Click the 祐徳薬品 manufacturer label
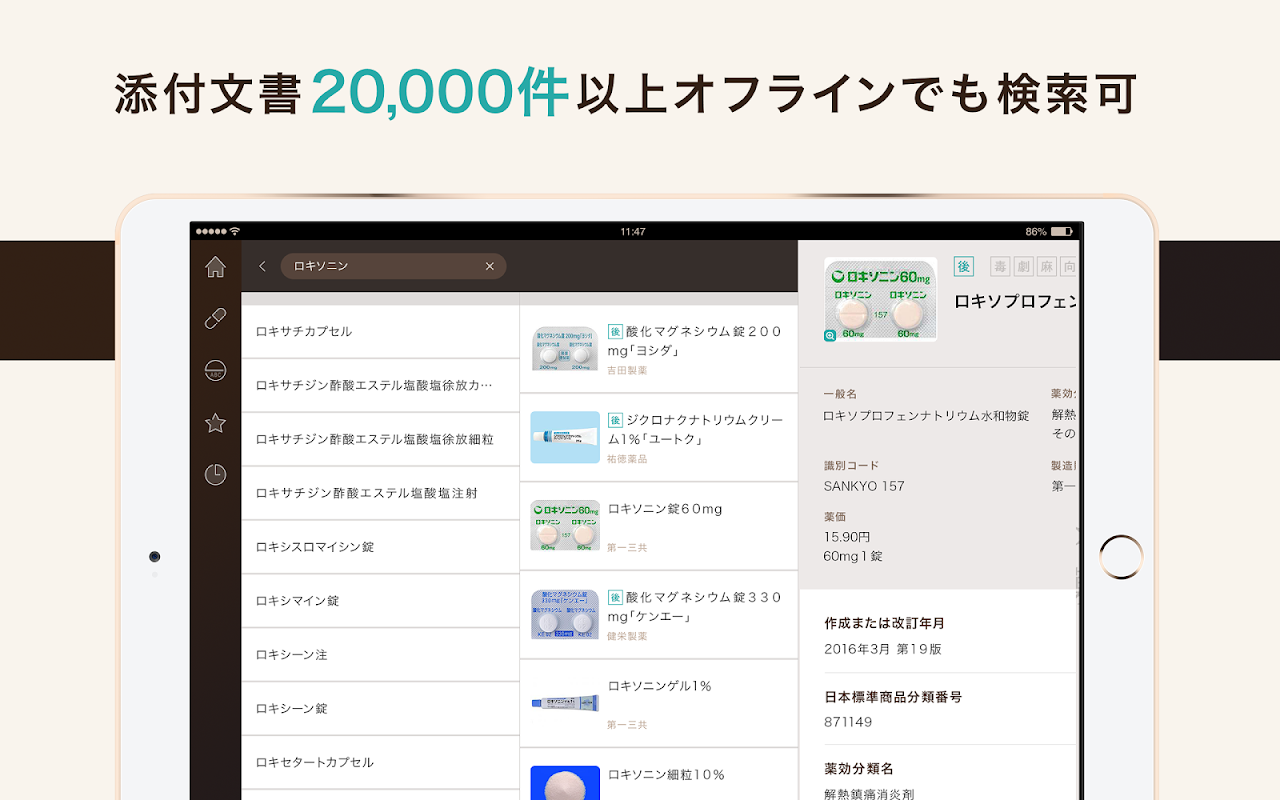 [627, 459]
